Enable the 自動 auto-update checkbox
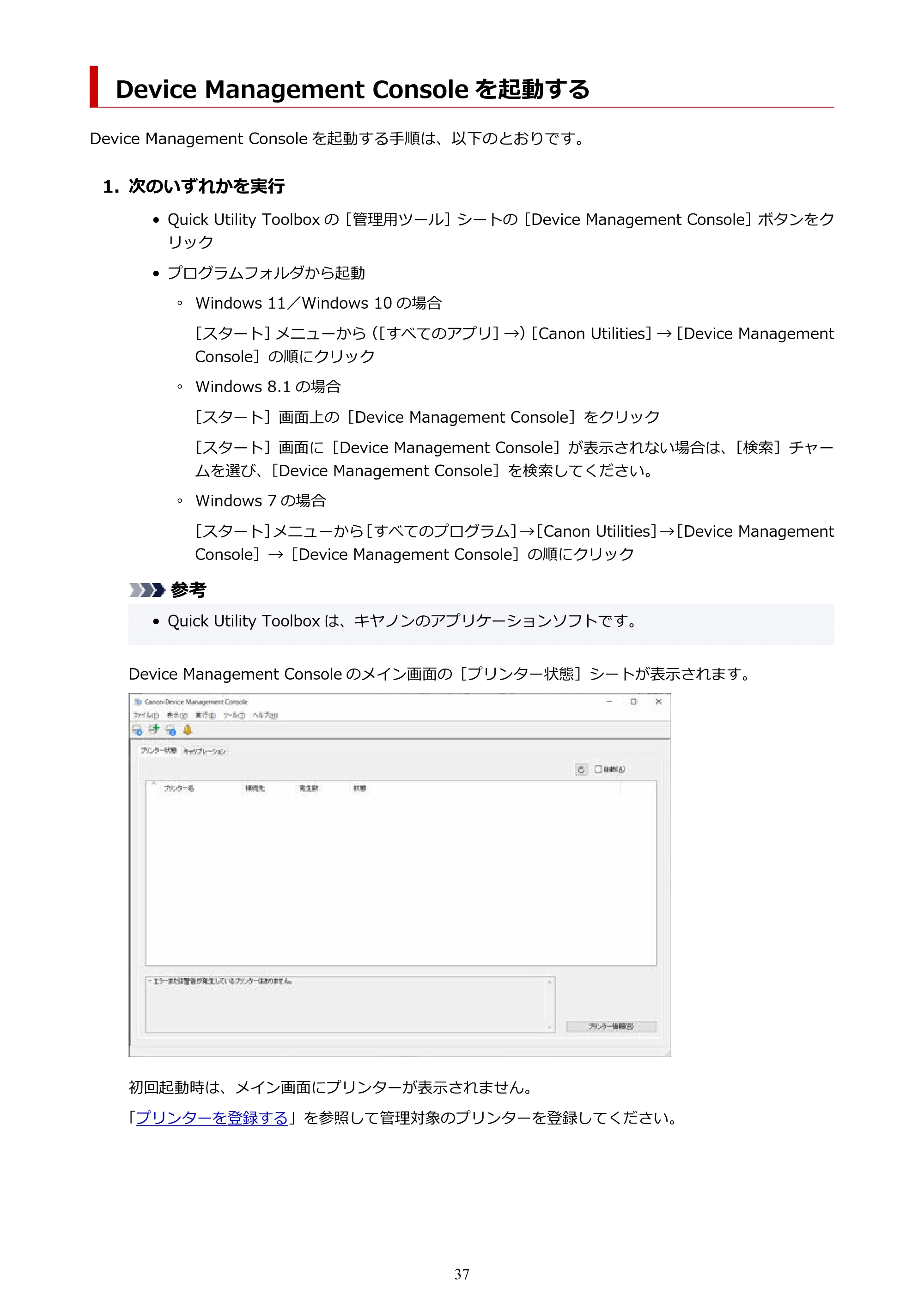The image size is (924, 1307). point(598,769)
